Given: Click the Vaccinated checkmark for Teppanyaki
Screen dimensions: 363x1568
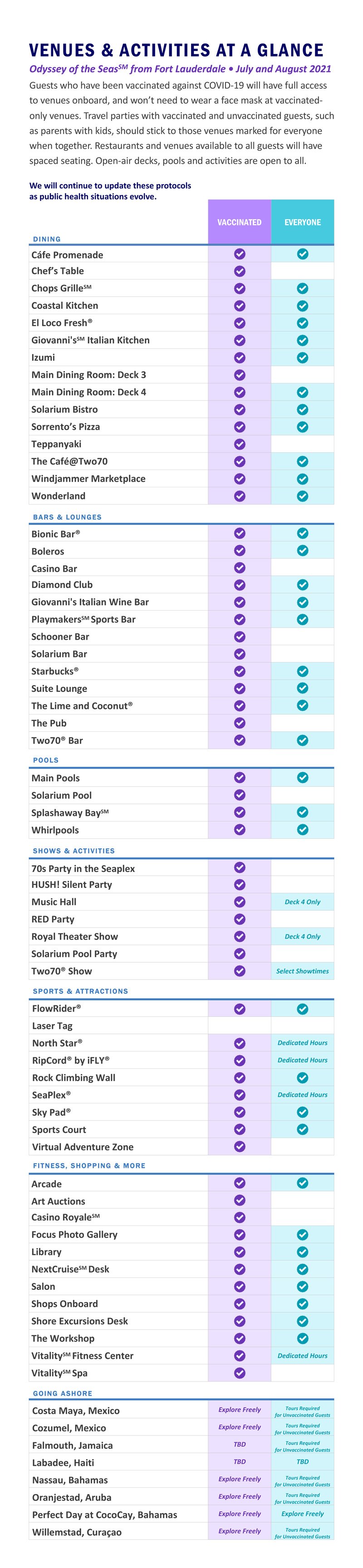Looking at the screenshot, I should [x=240, y=444].
